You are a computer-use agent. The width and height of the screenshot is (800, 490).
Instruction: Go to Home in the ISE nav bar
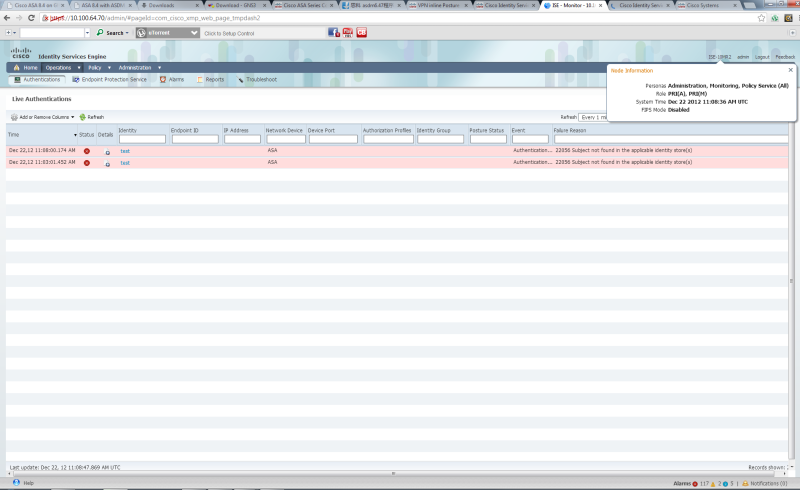point(26,67)
